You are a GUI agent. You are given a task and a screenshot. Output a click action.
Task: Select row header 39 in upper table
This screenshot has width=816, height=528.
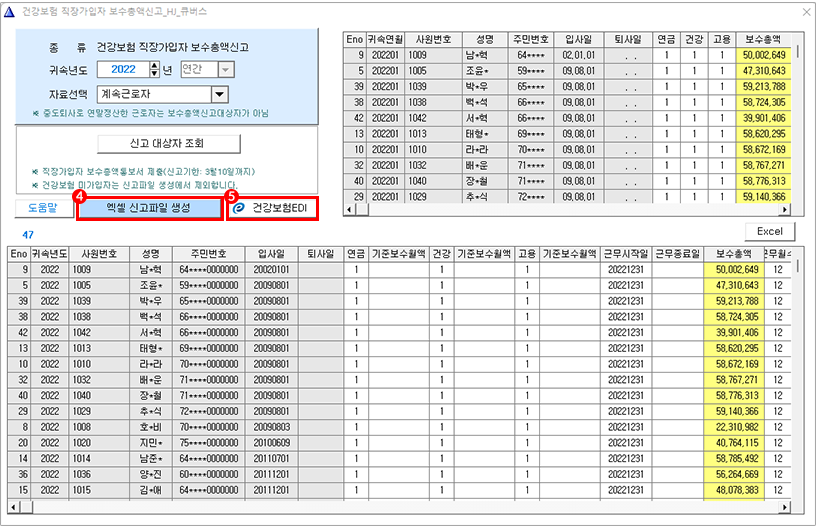354,86
